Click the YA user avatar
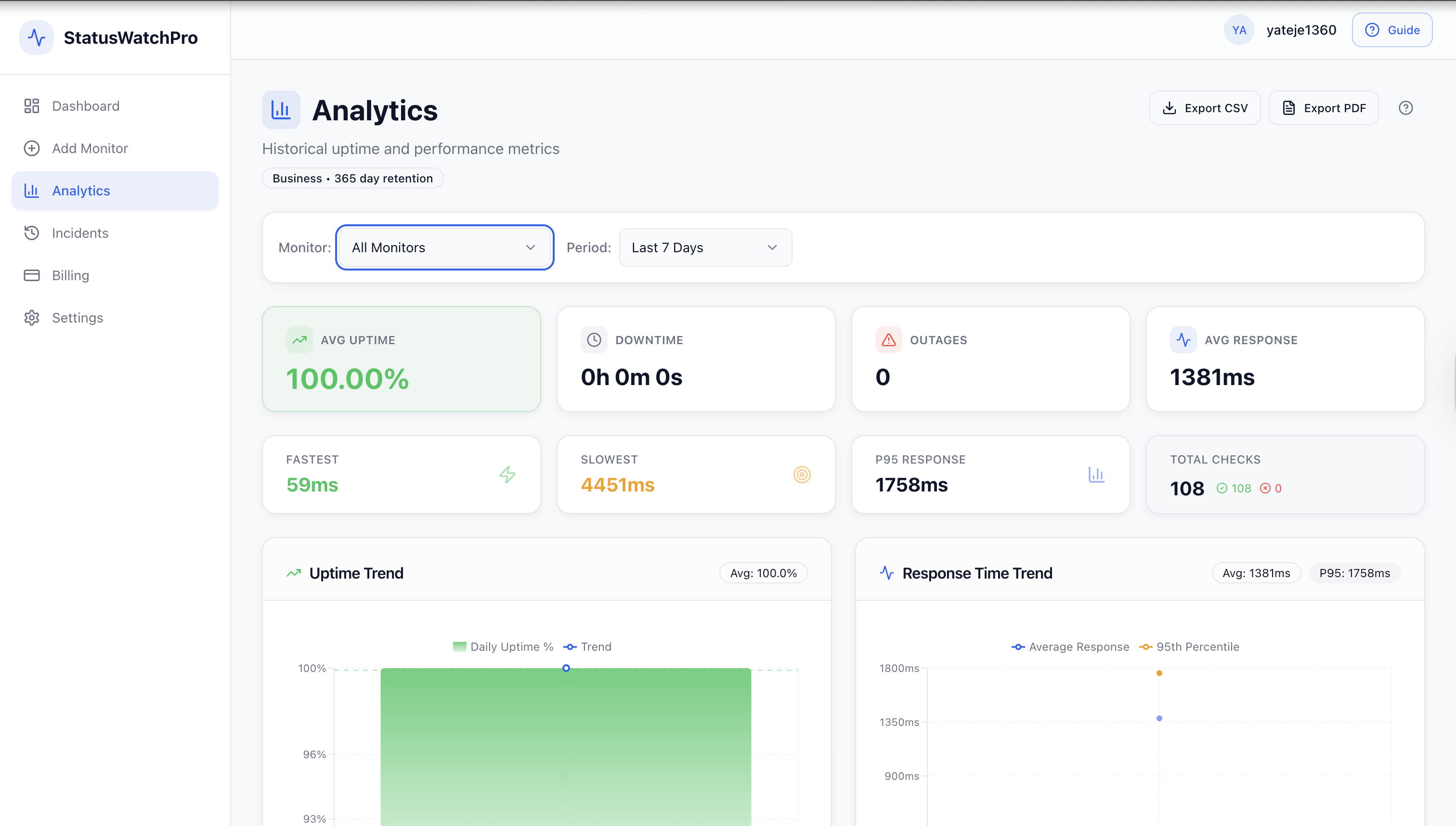The image size is (1456, 826). 1239,30
